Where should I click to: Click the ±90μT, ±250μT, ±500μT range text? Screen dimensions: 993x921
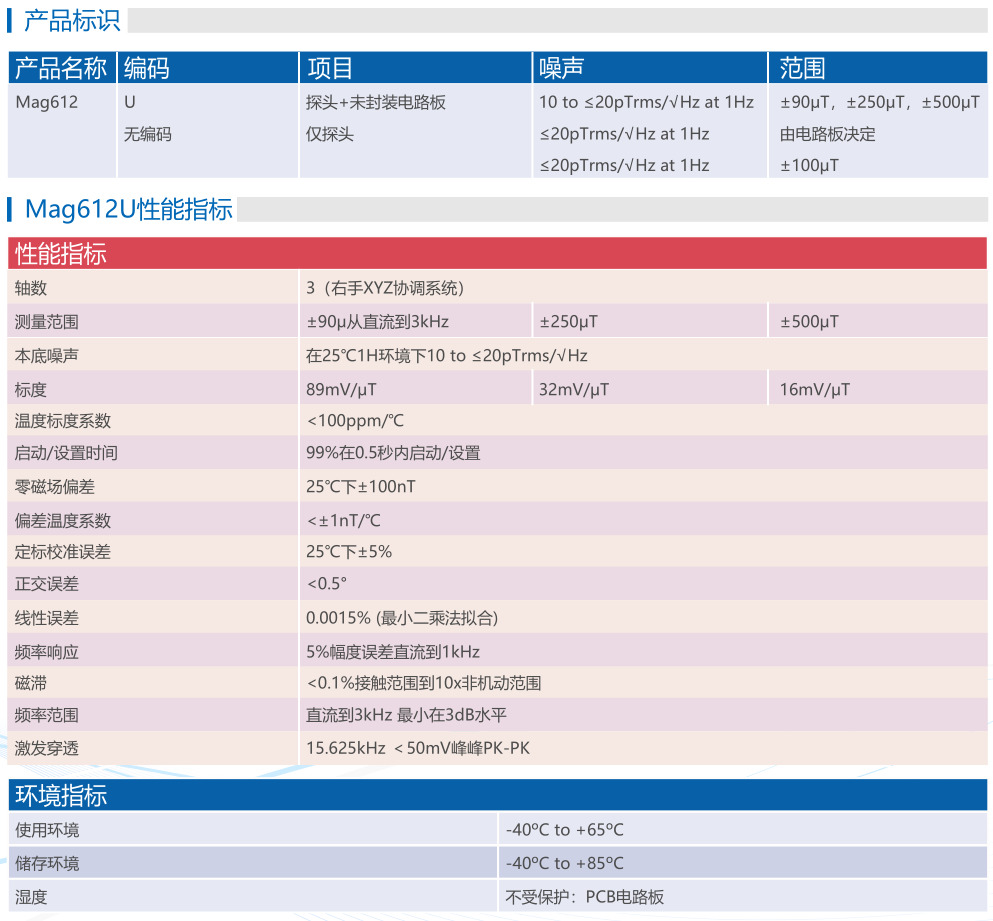tap(880, 102)
